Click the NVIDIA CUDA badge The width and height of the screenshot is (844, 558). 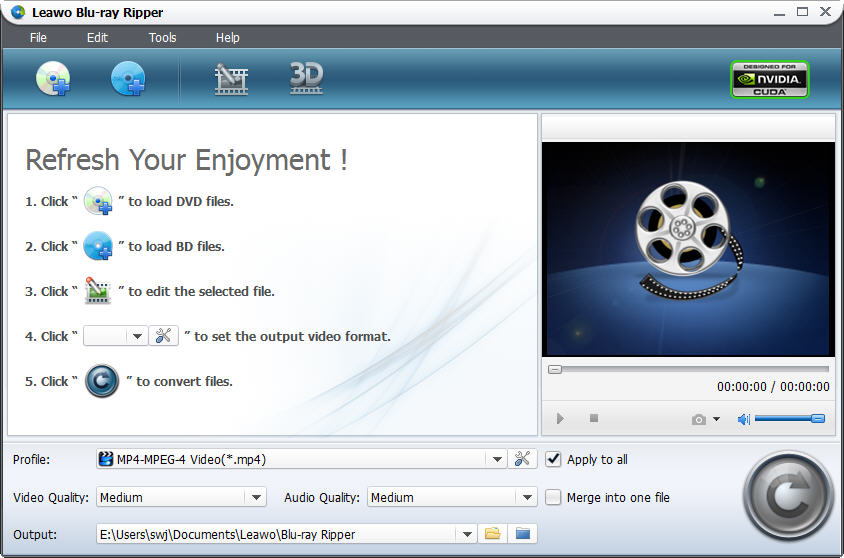769,80
